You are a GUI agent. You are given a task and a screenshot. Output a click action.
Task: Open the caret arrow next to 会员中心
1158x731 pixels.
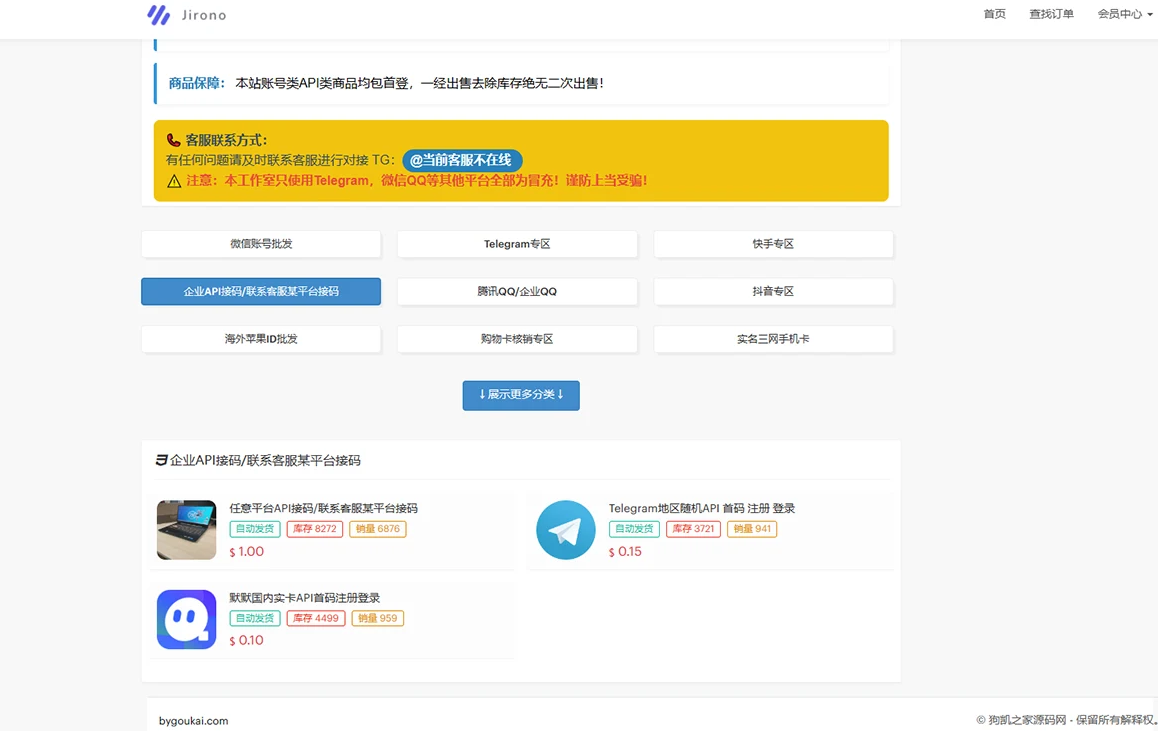[1148, 15]
